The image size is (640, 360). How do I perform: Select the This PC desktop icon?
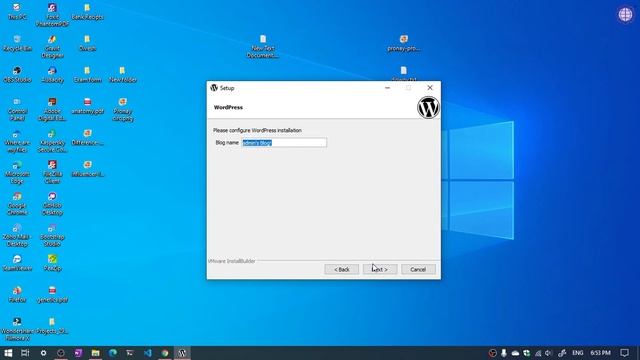click(x=17, y=11)
